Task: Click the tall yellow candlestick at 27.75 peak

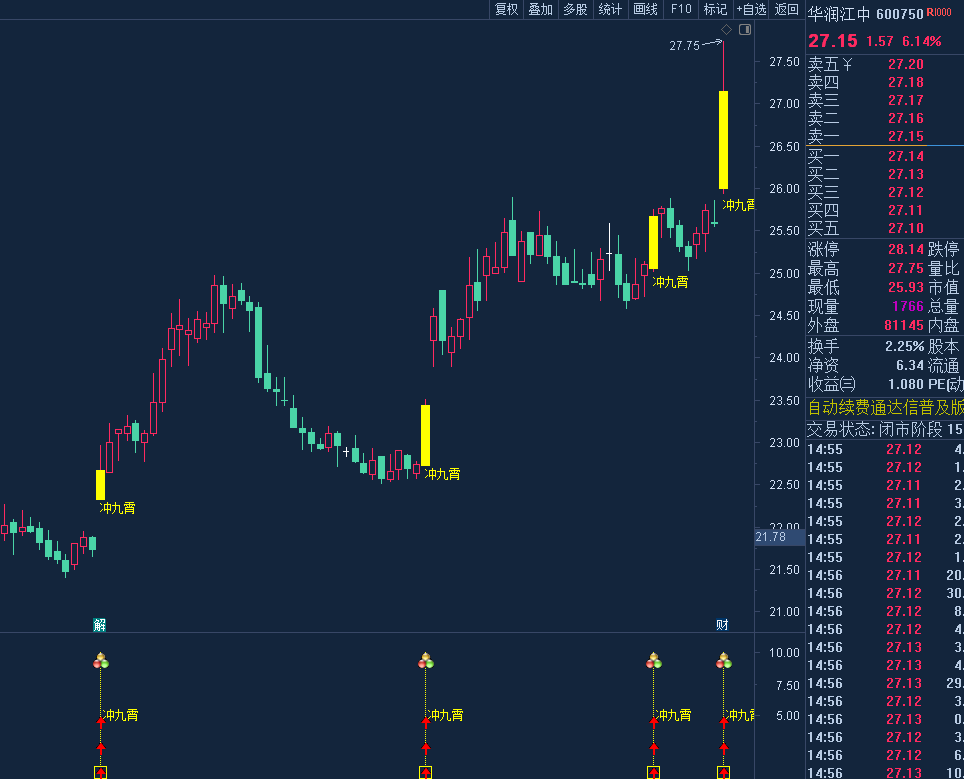Action: pos(723,139)
